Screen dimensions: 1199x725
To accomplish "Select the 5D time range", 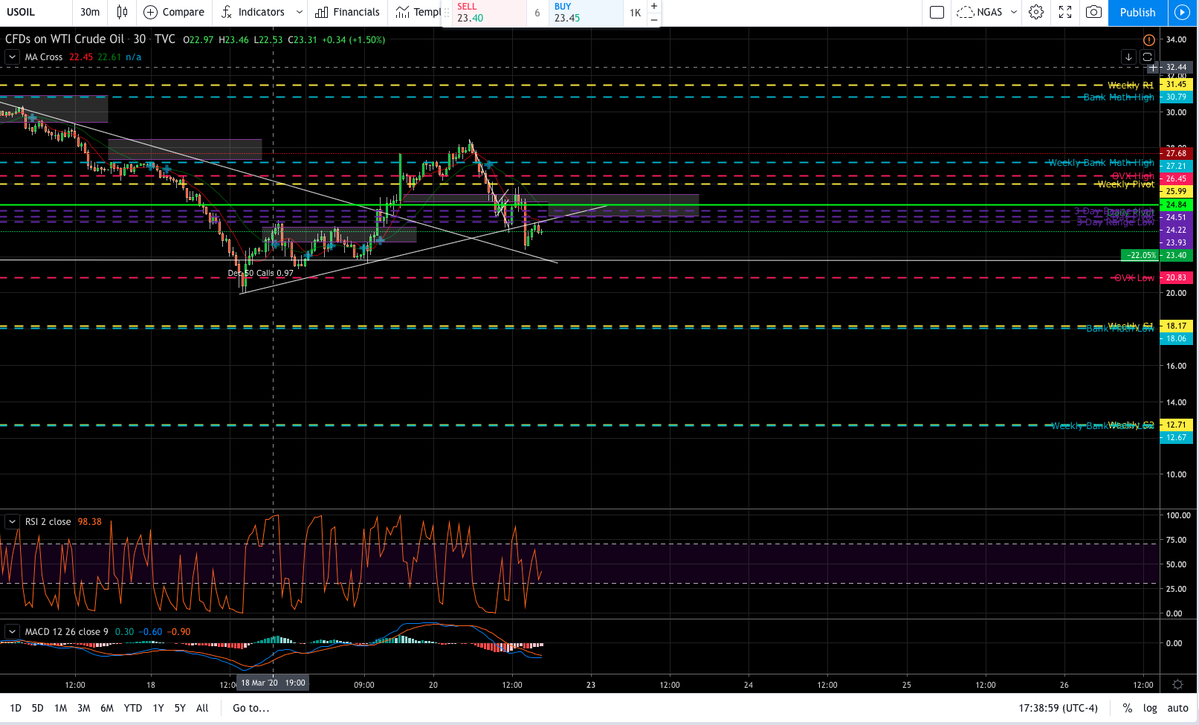I will pos(37,708).
